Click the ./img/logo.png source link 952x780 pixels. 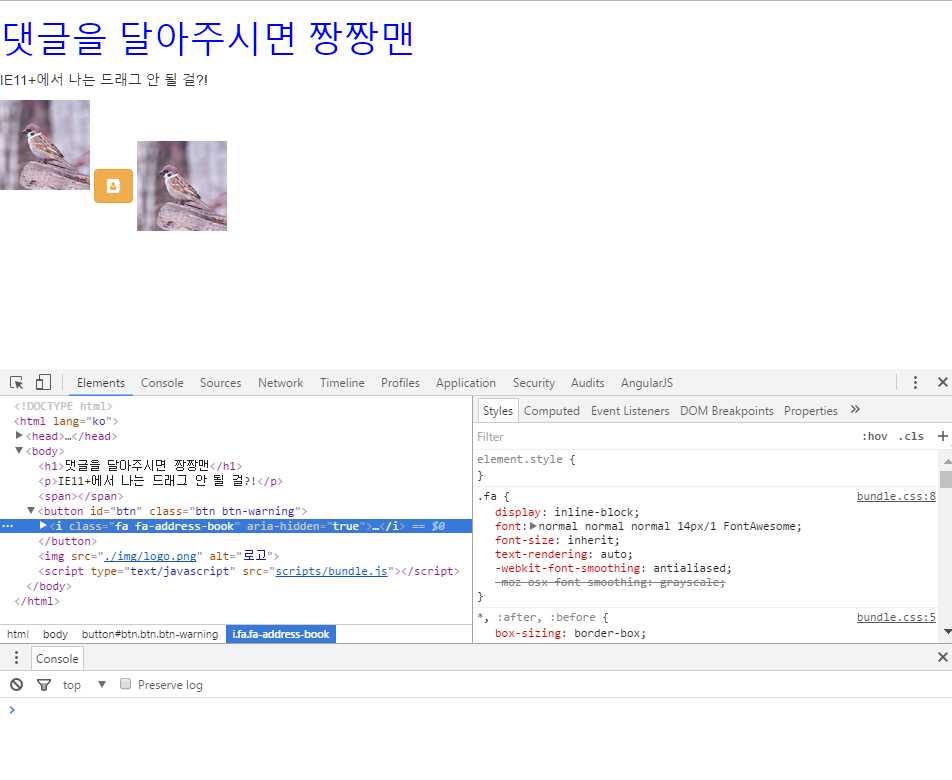150,556
